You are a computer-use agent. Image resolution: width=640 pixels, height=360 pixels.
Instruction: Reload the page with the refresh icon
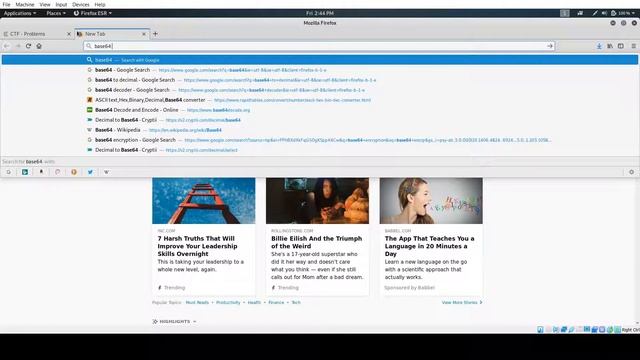tap(28, 46)
